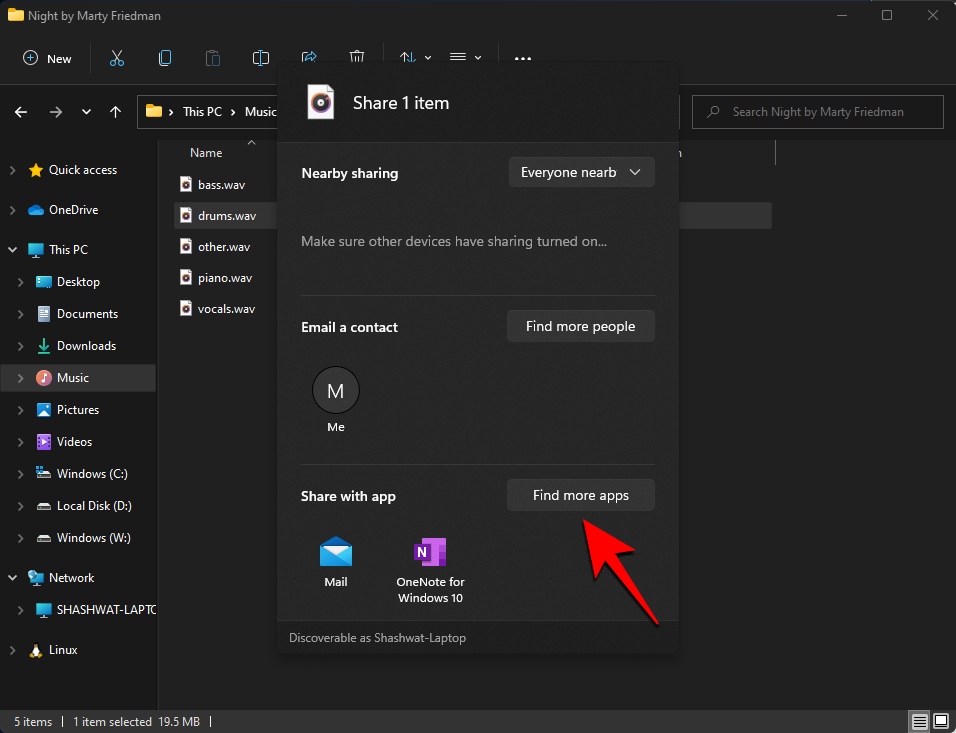Select the other.wav file
This screenshot has width=956, height=733.
point(224,247)
